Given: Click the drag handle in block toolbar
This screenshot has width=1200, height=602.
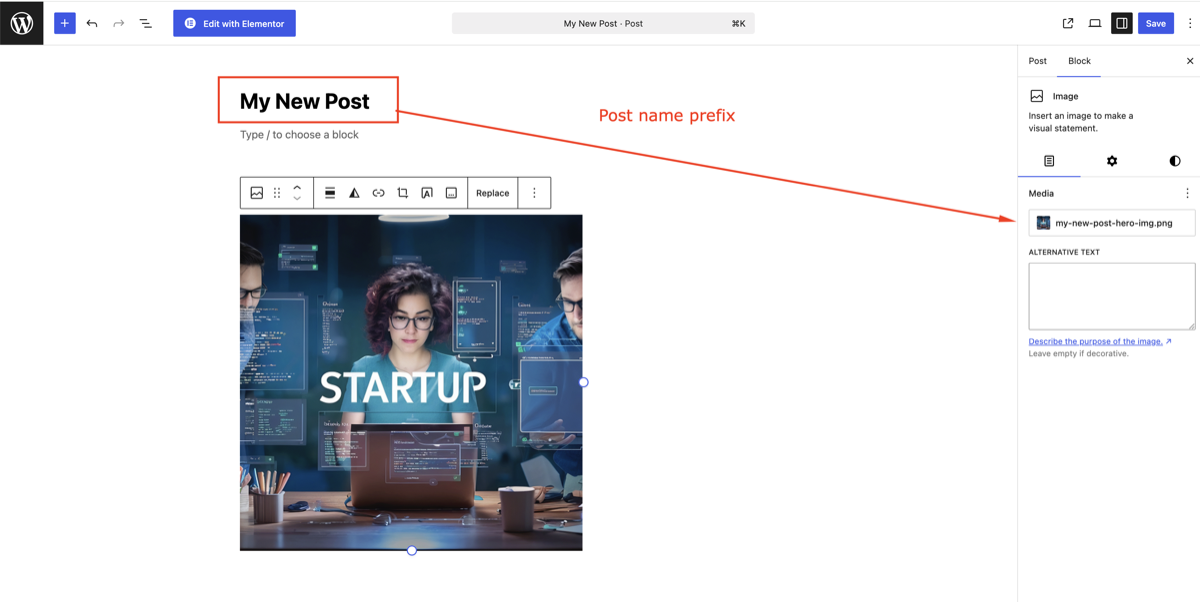Looking at the screenshot, I should [x=277, y=193].
